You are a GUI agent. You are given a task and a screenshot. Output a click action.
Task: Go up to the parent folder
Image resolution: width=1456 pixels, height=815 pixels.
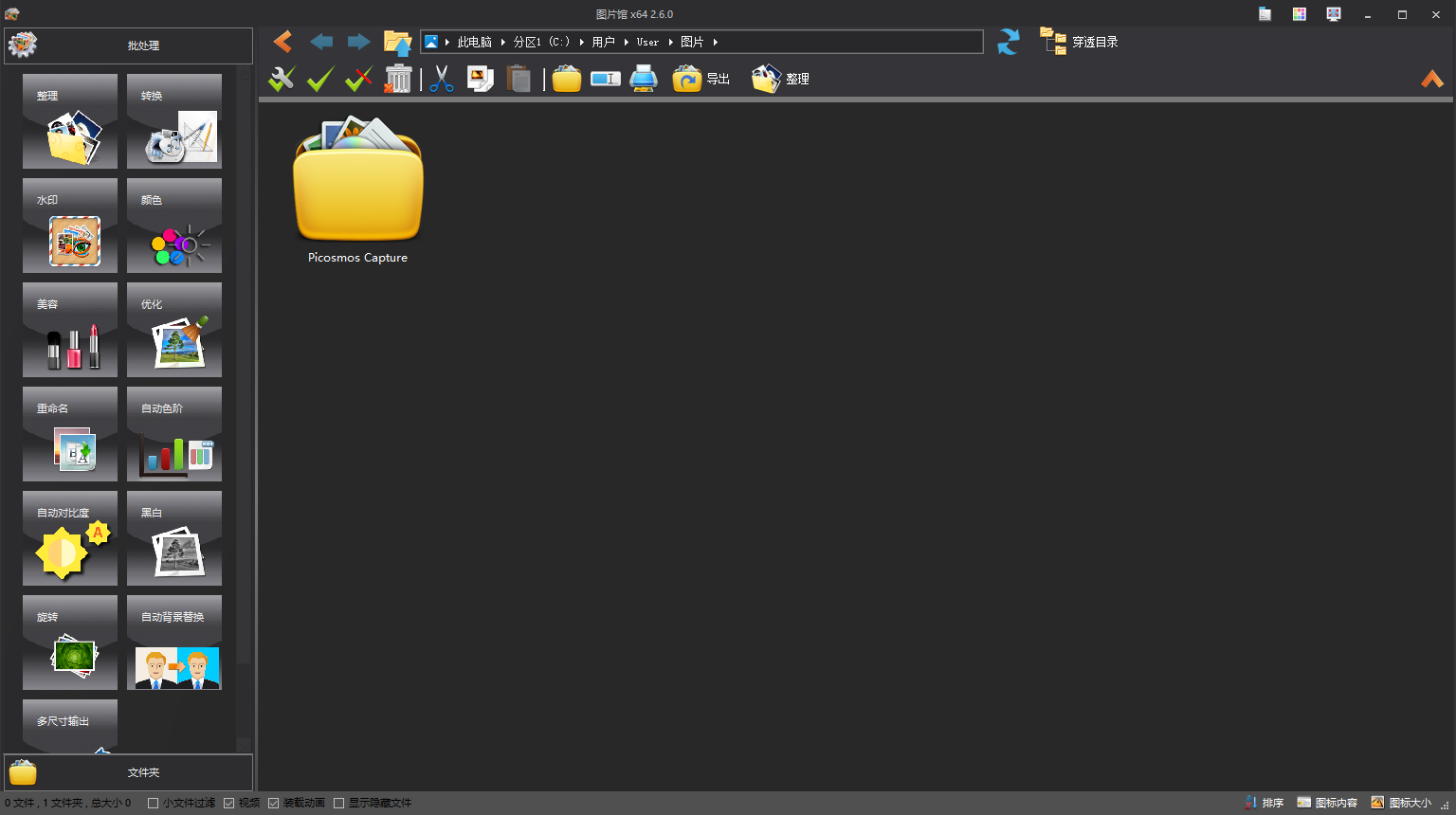pos(397,43)
